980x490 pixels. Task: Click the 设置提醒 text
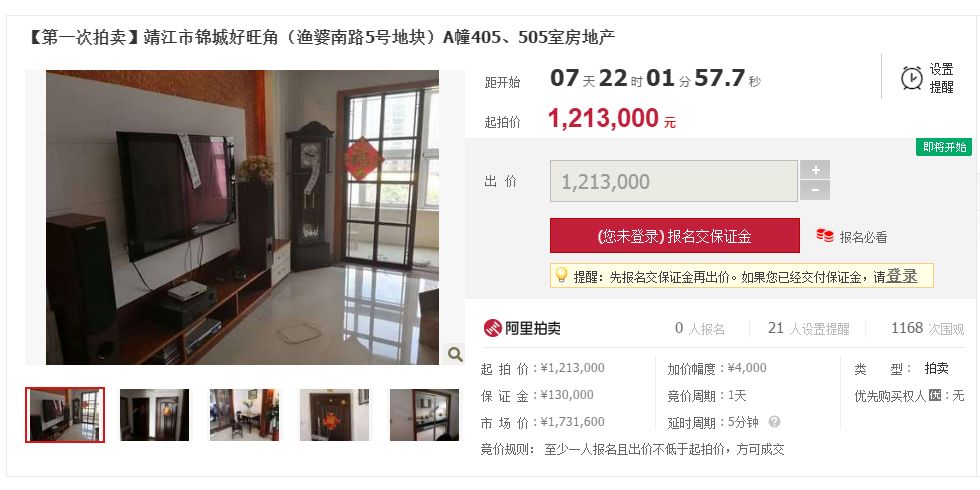[x=941, y=78]
